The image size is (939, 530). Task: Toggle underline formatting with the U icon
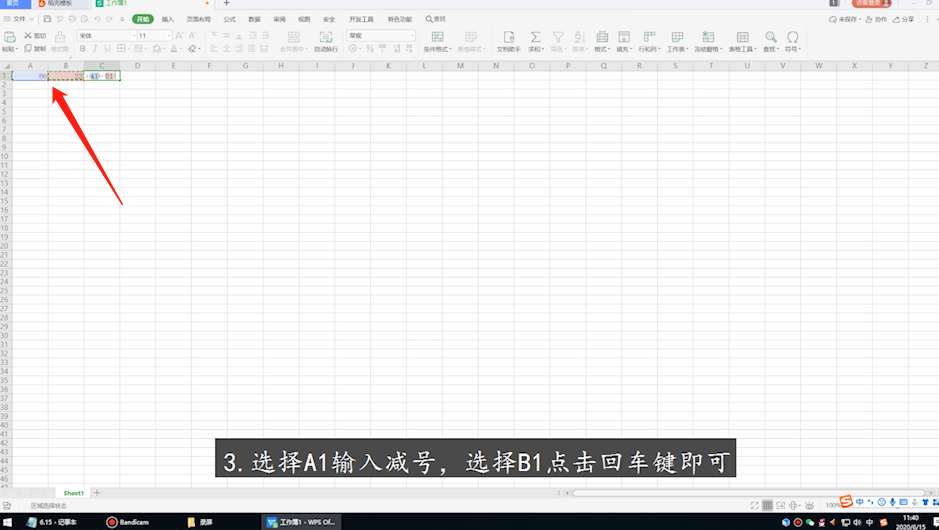coord(108,49)
